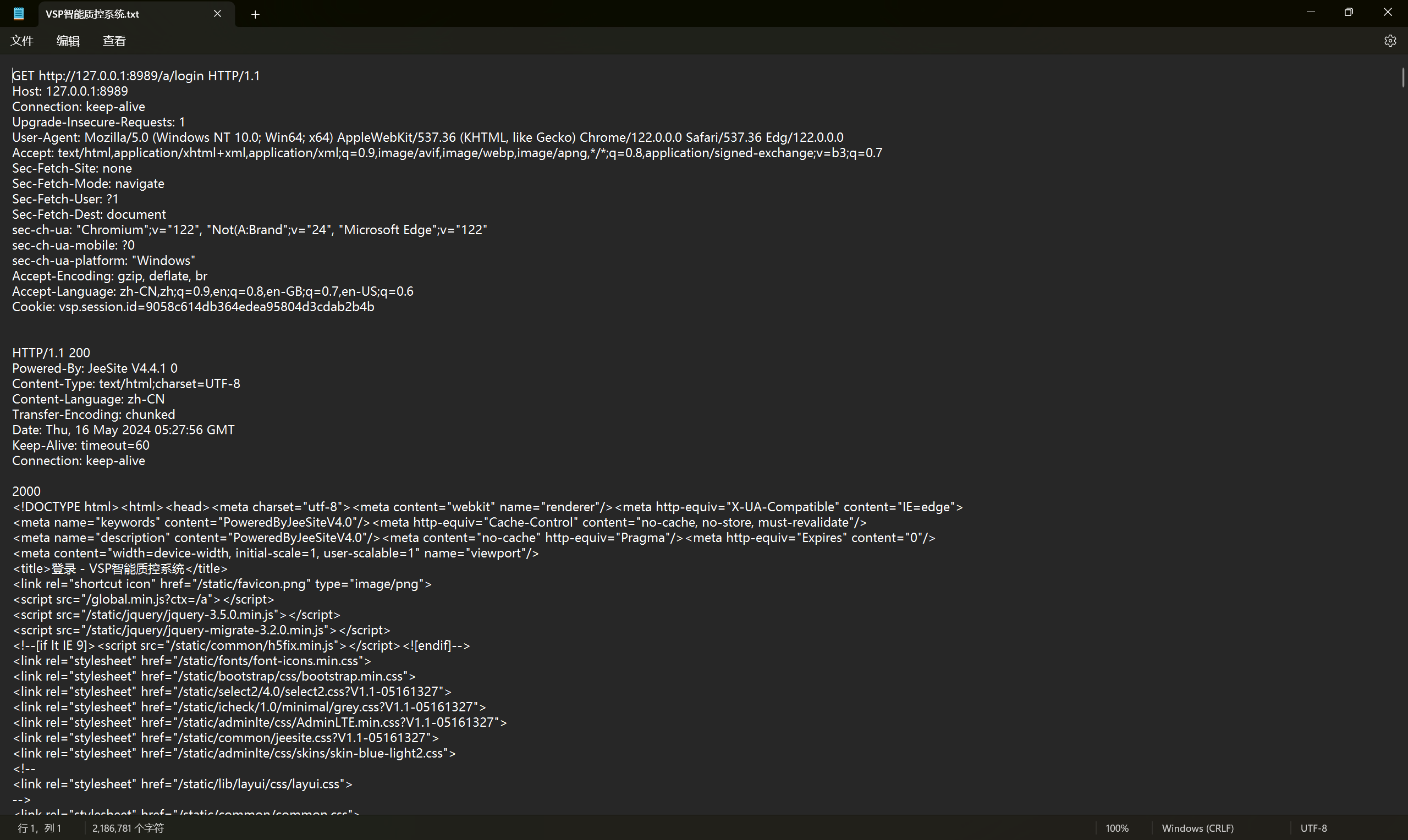This screenshot has height=840, width=1408.
Task: Click the Host: 127.0.0.1:8989 line
Action: (x=70, y=91)
